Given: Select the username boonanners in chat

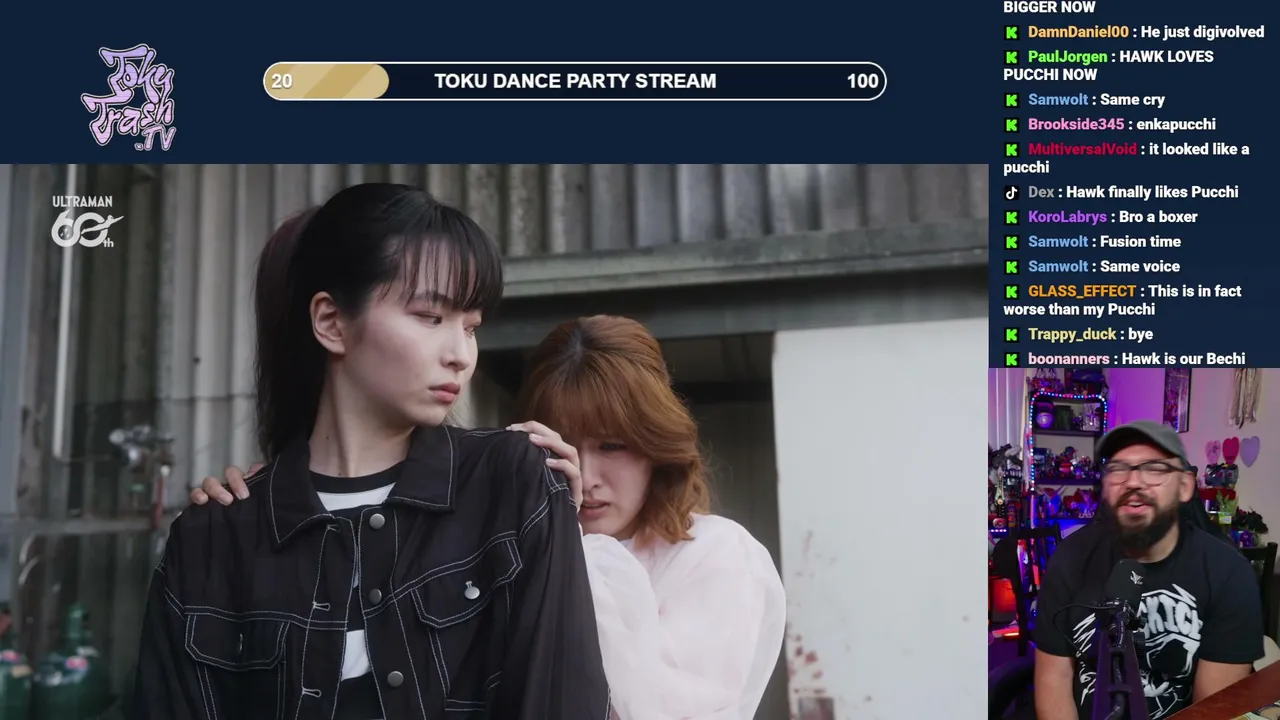Looking at the screenshot, I should tap(1069, 359).
